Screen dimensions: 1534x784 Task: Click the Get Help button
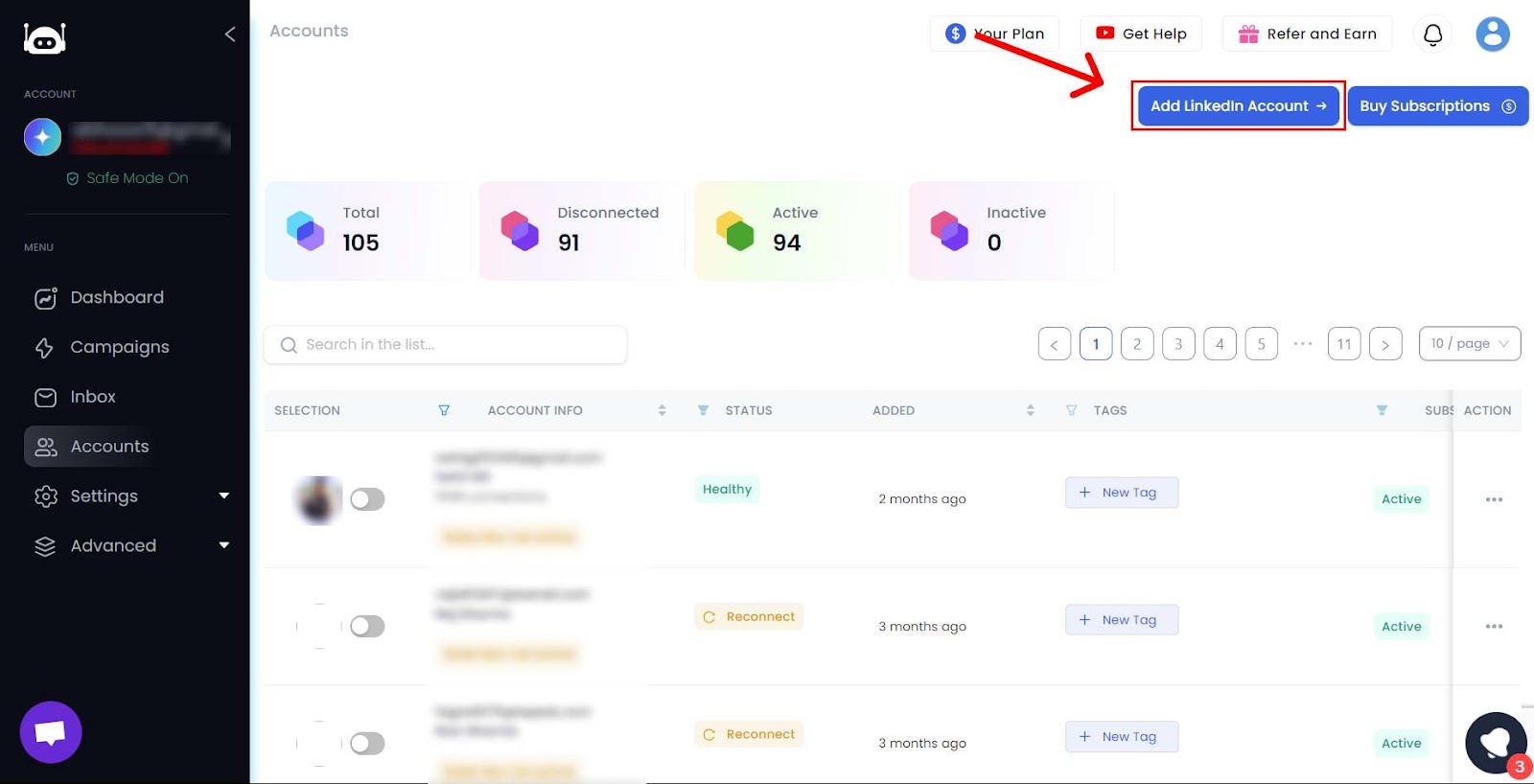1141,34
